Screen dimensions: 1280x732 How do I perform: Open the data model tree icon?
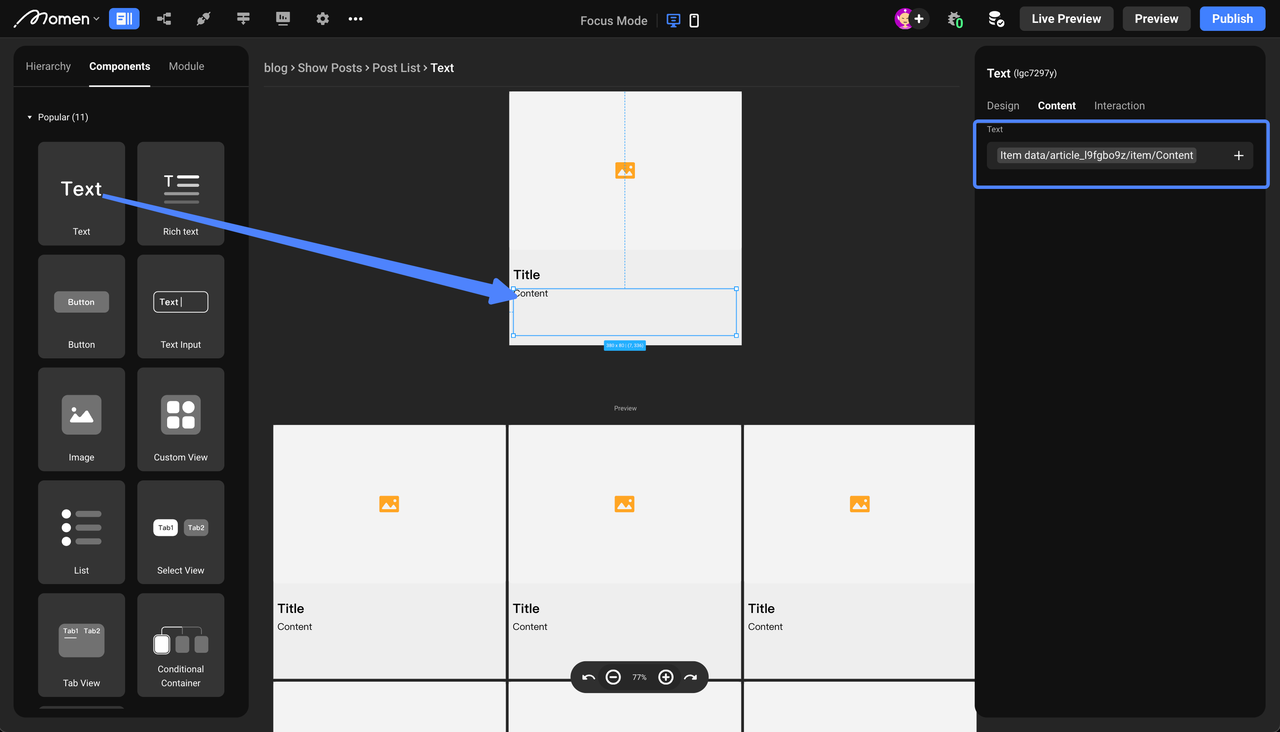164,19
